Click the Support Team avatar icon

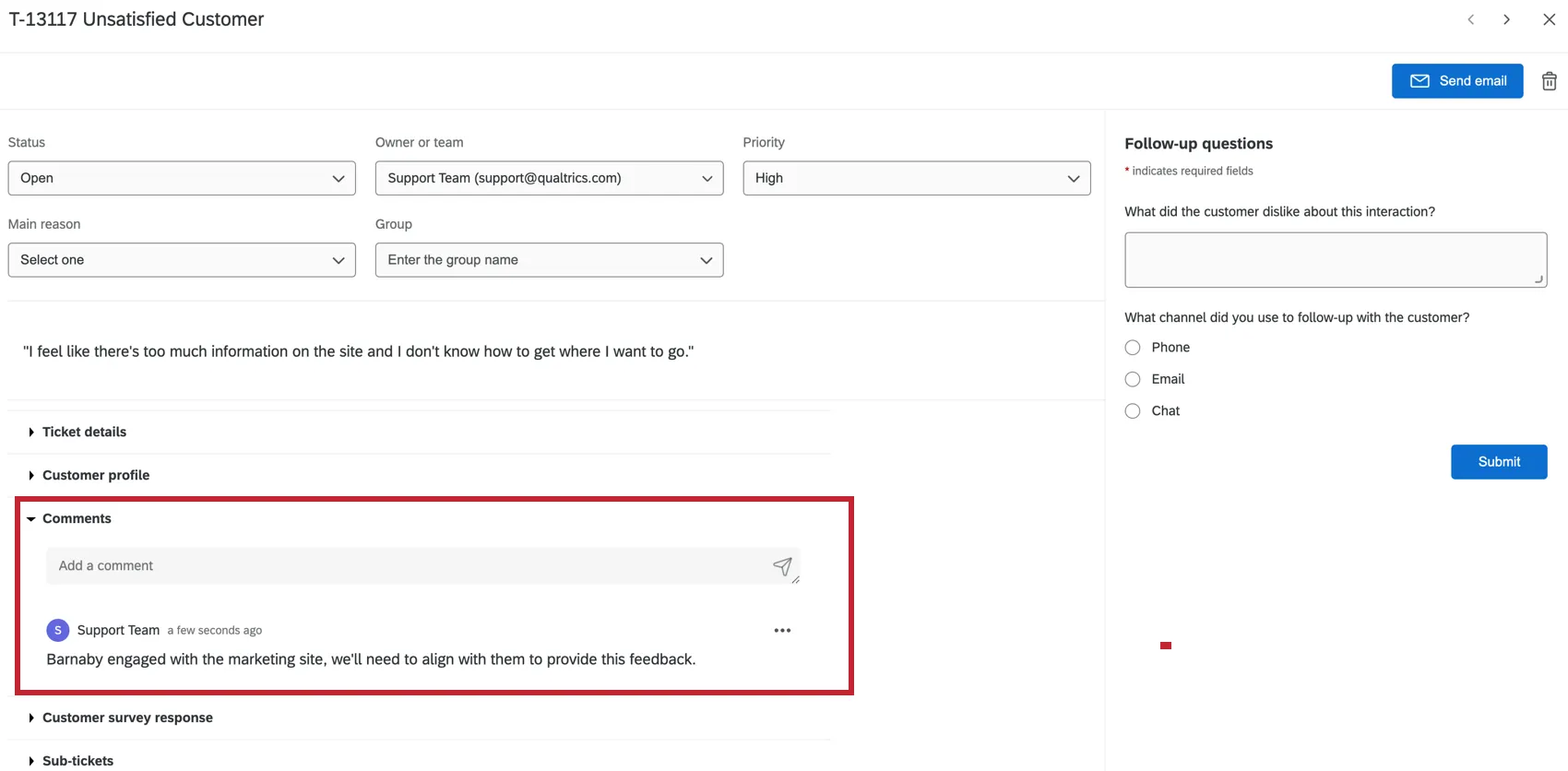pyautogui.click(x=57, y=630)
